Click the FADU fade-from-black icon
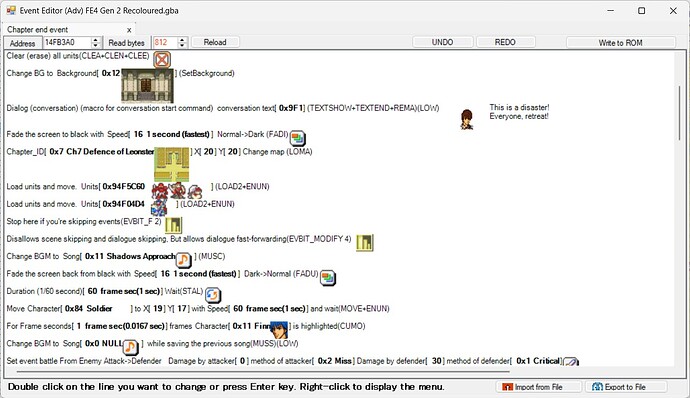Viewport: 690px width, 398px height. coord(328,277)
